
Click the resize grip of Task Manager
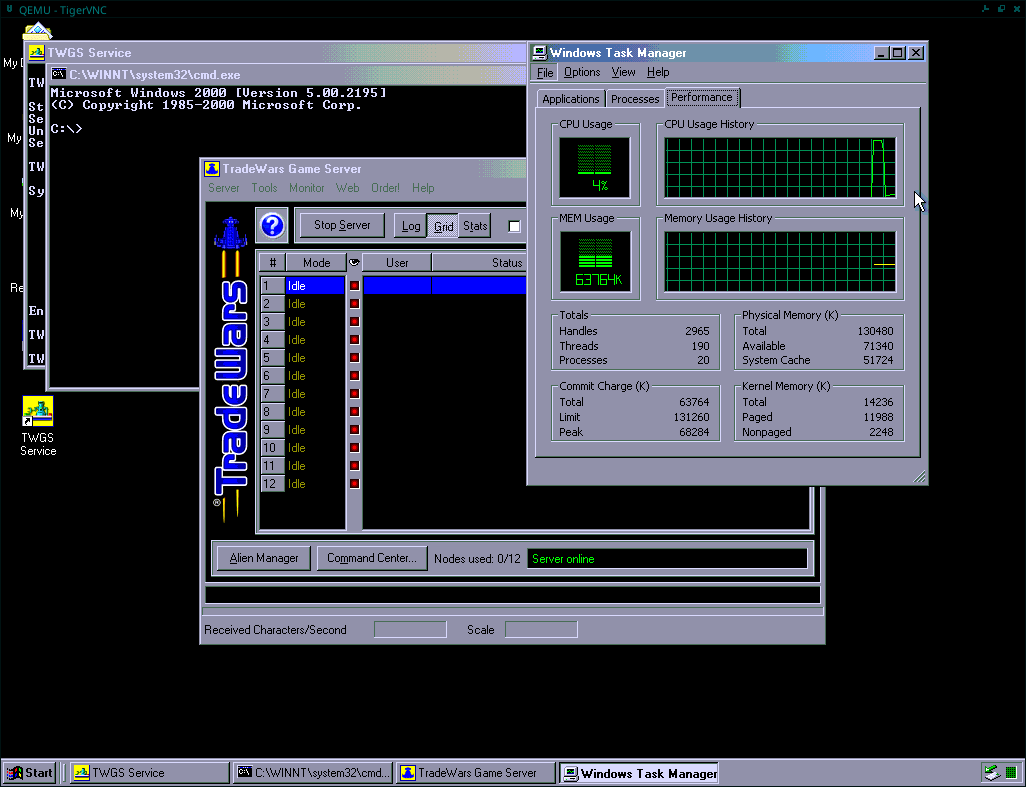coord(919,476)
